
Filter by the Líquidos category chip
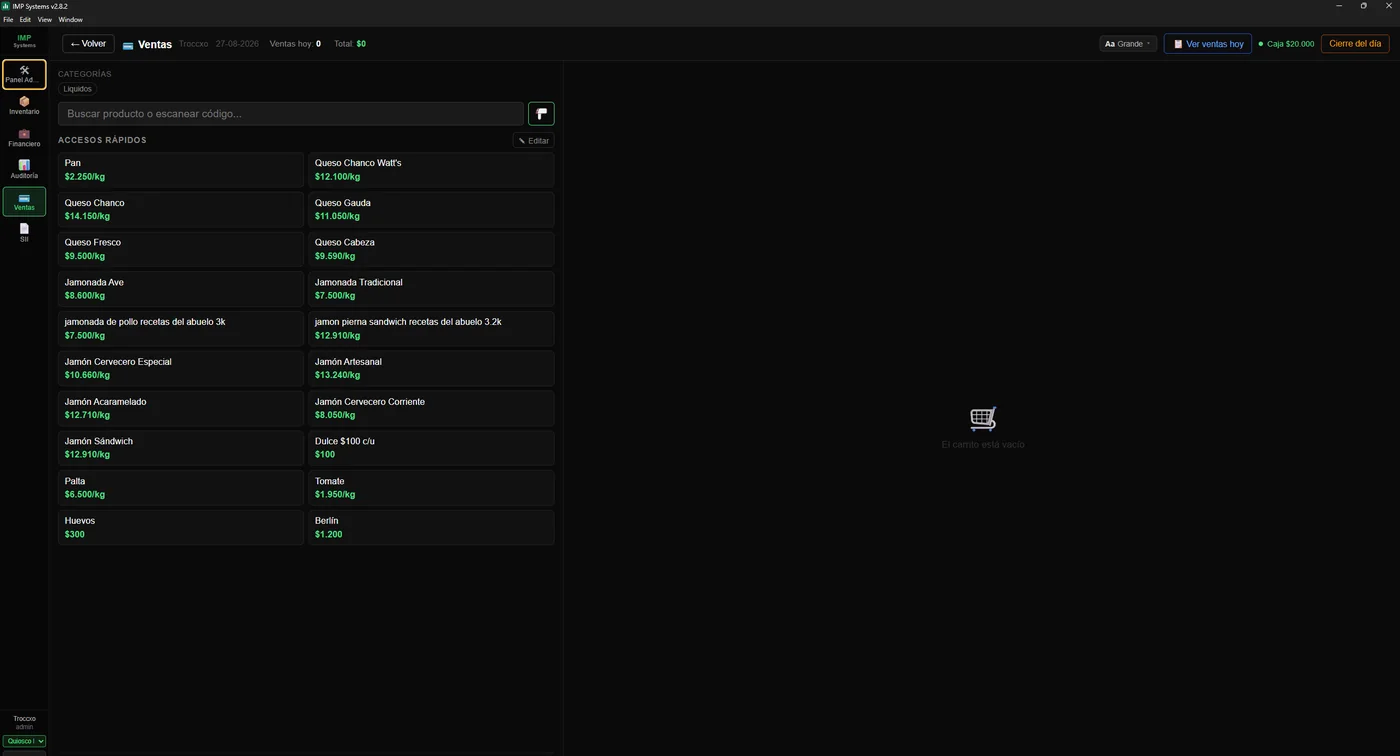click(77, 89)
